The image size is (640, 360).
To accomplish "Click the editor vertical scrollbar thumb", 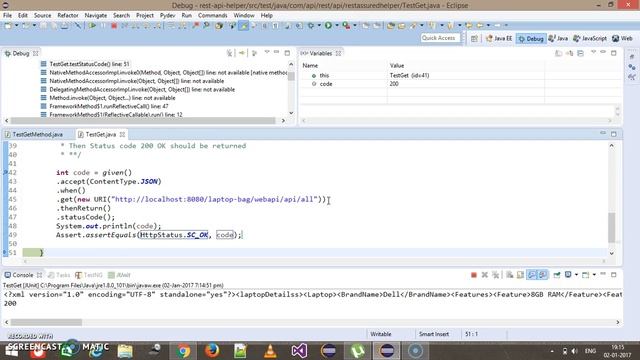I will [611, 227].
